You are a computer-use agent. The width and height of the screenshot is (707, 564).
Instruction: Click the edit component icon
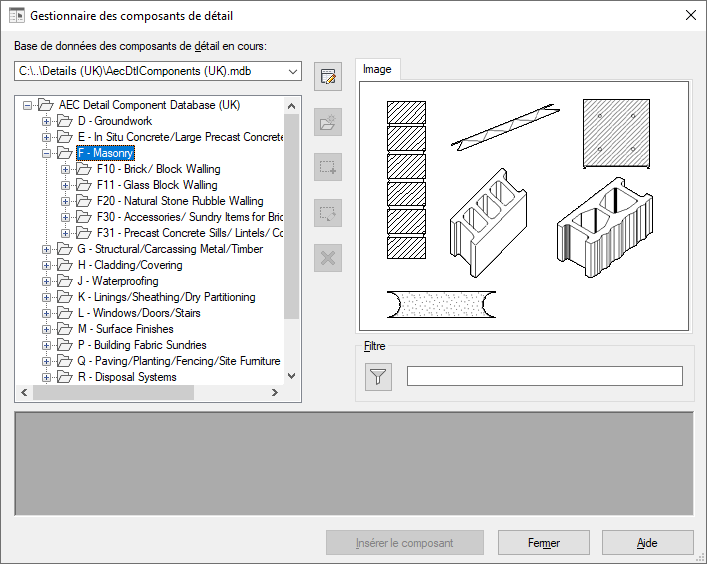pos(328,213)
